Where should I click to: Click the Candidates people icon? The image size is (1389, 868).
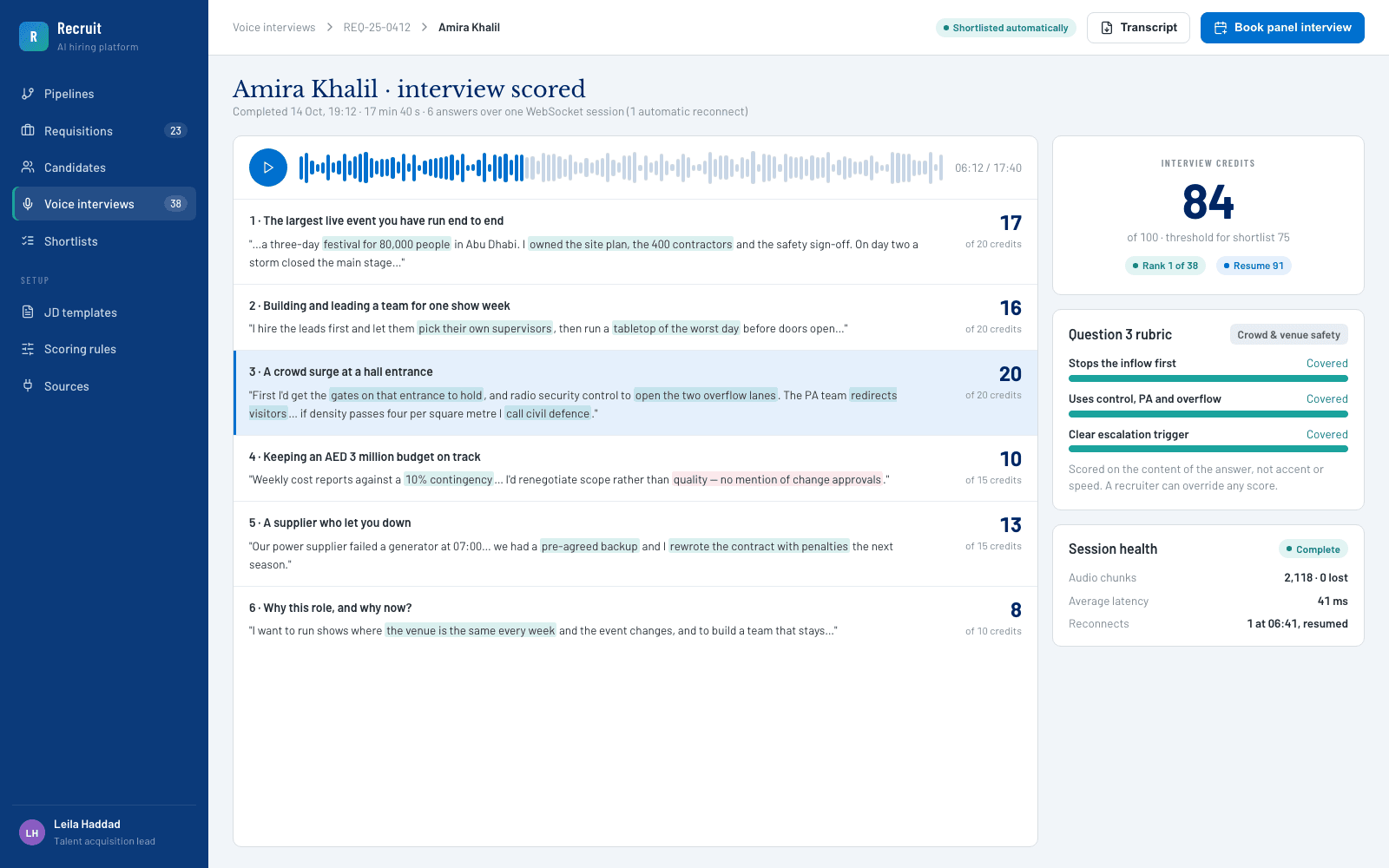coord(28,167)
